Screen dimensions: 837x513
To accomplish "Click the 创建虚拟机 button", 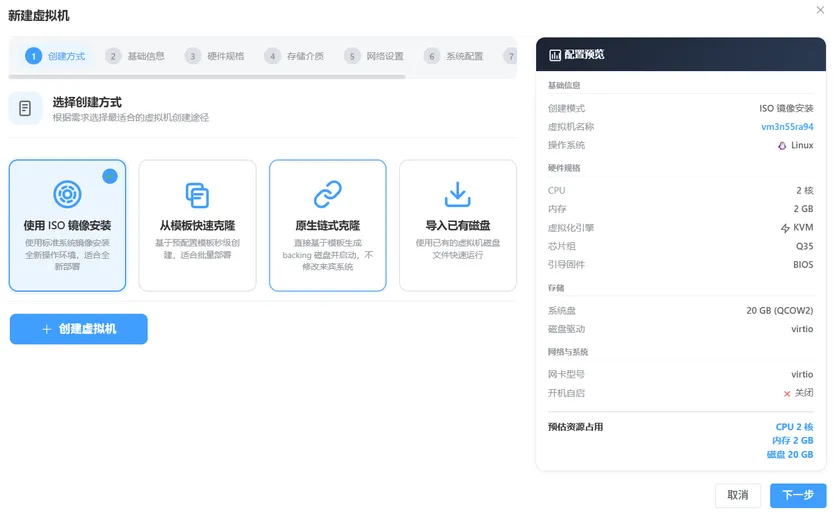I will point(78,329).
